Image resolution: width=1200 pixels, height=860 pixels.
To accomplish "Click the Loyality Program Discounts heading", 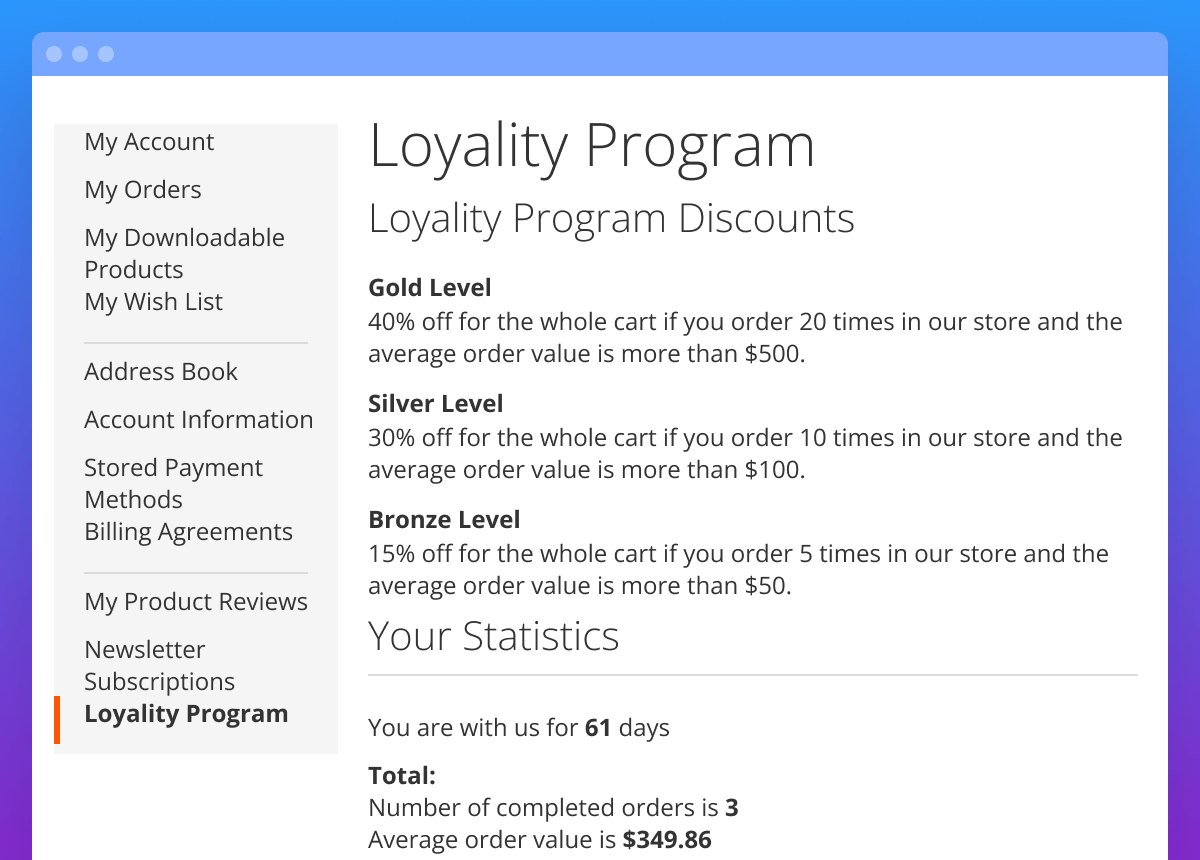I will [611, 219].
